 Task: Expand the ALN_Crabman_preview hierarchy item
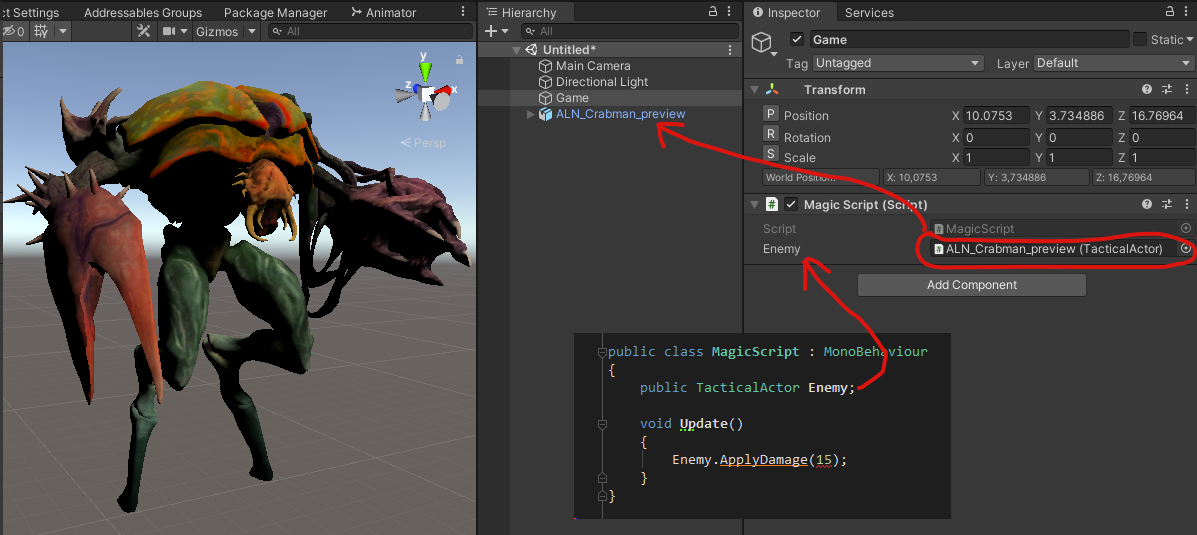coord(531,114)
